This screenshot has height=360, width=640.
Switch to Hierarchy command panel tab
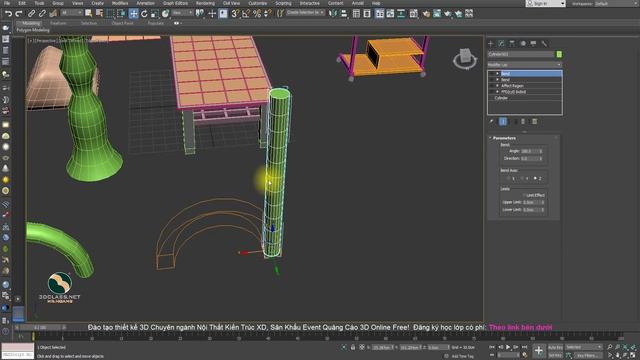[512, 43]
